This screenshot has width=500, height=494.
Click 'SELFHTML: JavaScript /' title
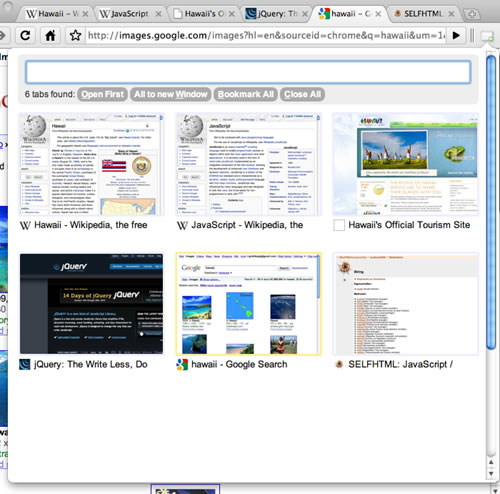pos(401,364)
